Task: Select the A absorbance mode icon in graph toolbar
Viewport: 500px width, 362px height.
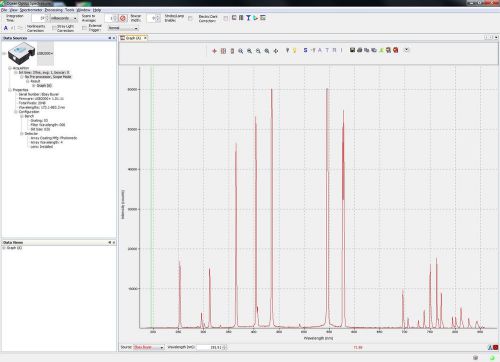Action: (320, 50)
